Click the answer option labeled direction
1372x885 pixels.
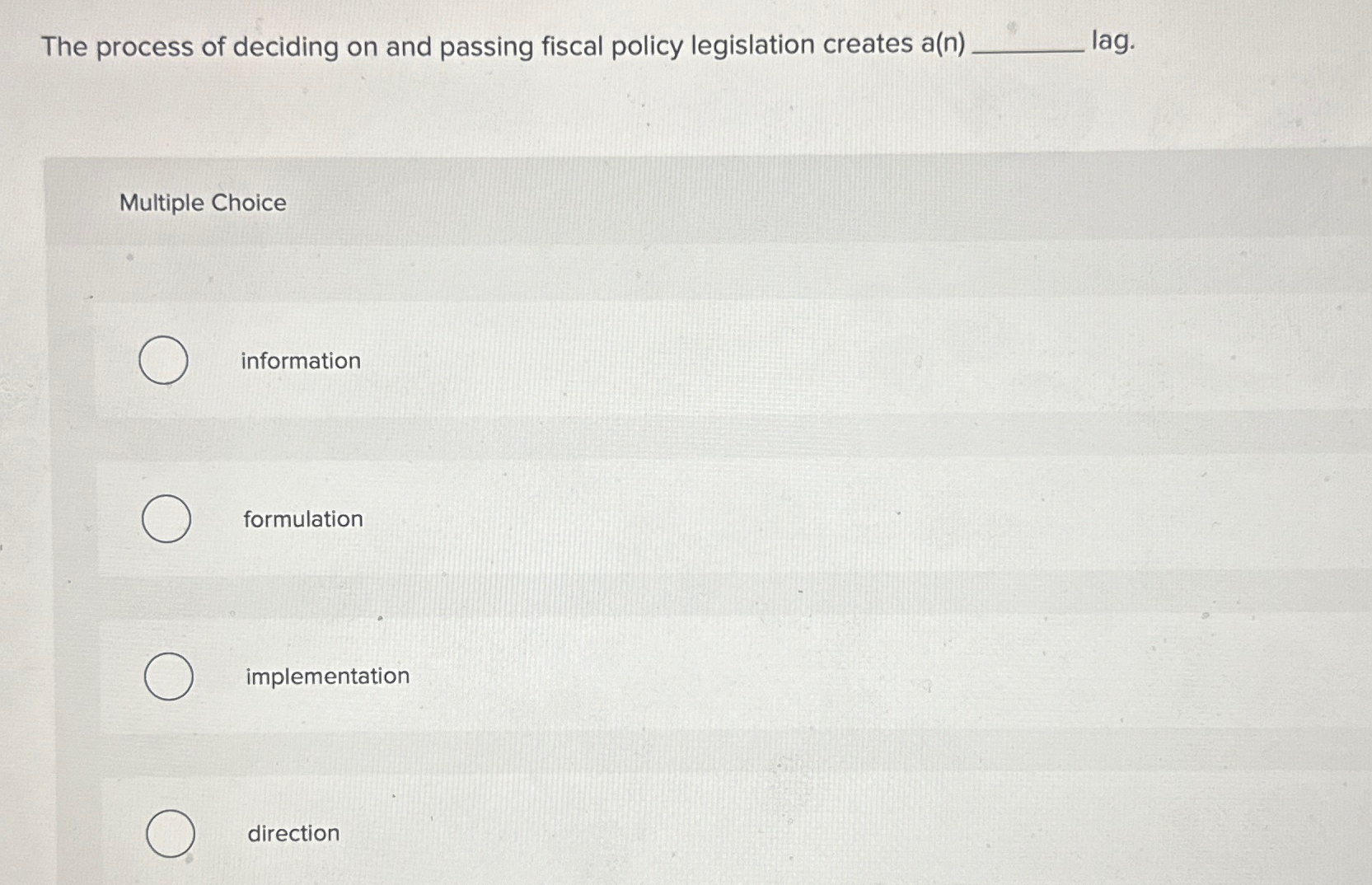[x=293, y=833]
